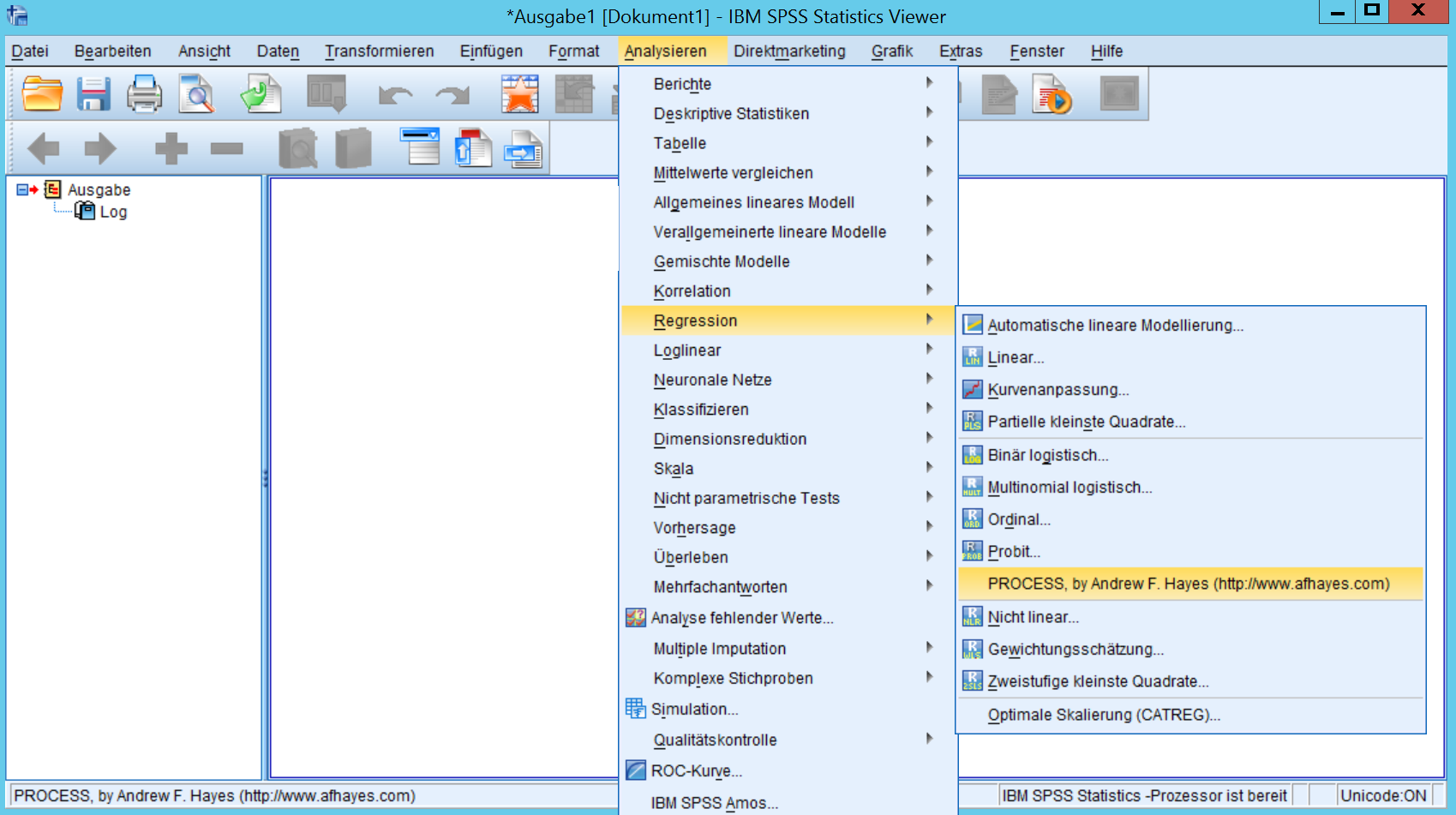Open Optimale Skalierung (CATREG)...

1190,715
